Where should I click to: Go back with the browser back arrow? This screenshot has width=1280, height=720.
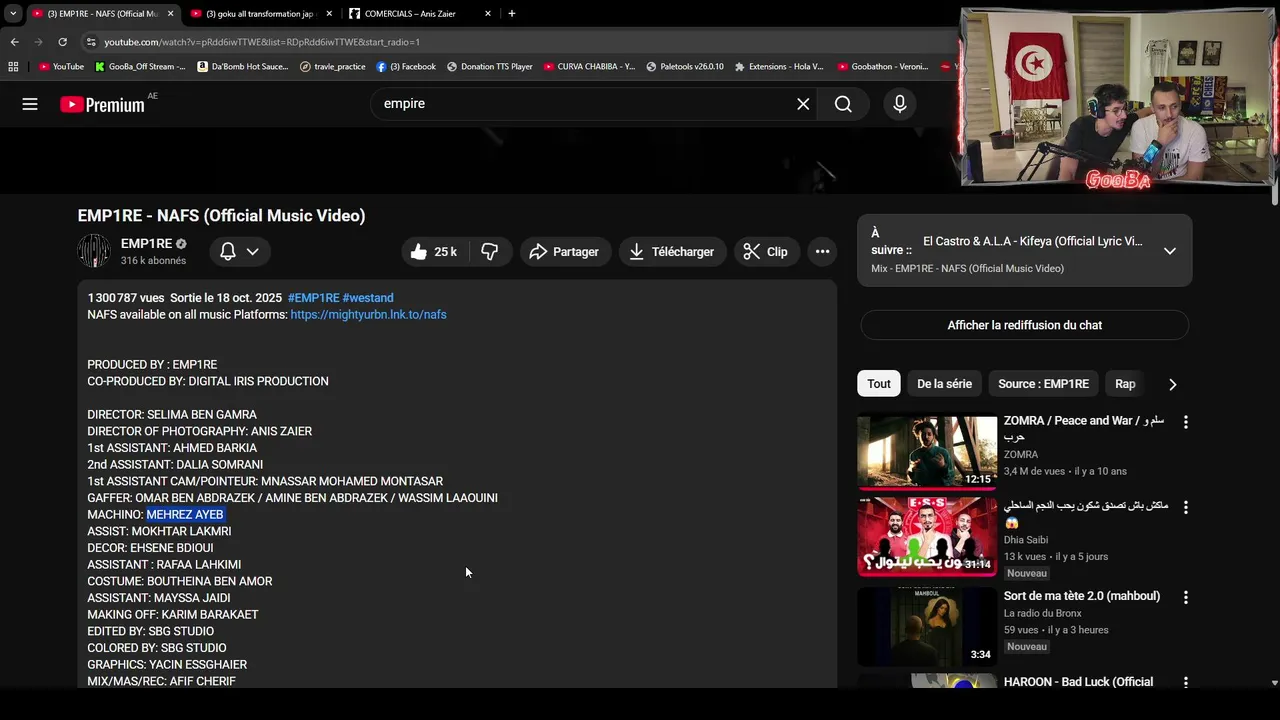[14, 42]
